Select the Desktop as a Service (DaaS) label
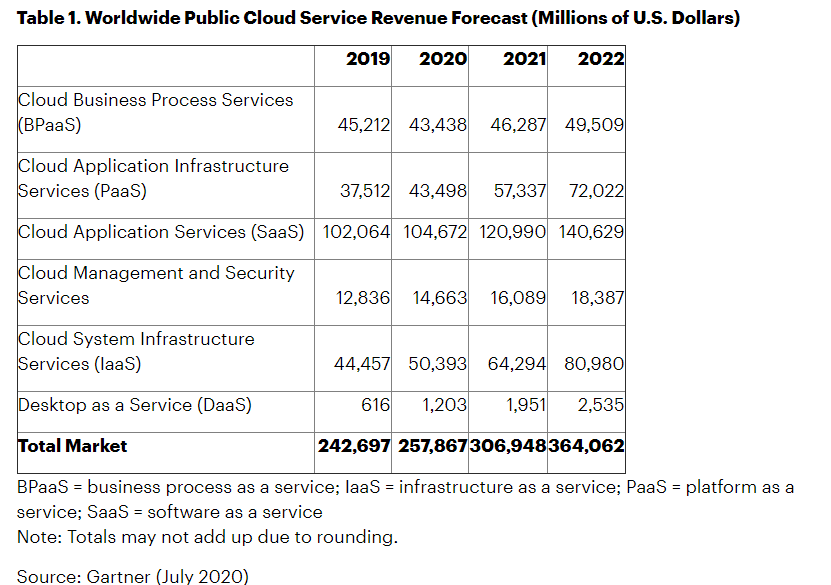The width and height of the screenshot is (831, 585). tap(135, 405)
